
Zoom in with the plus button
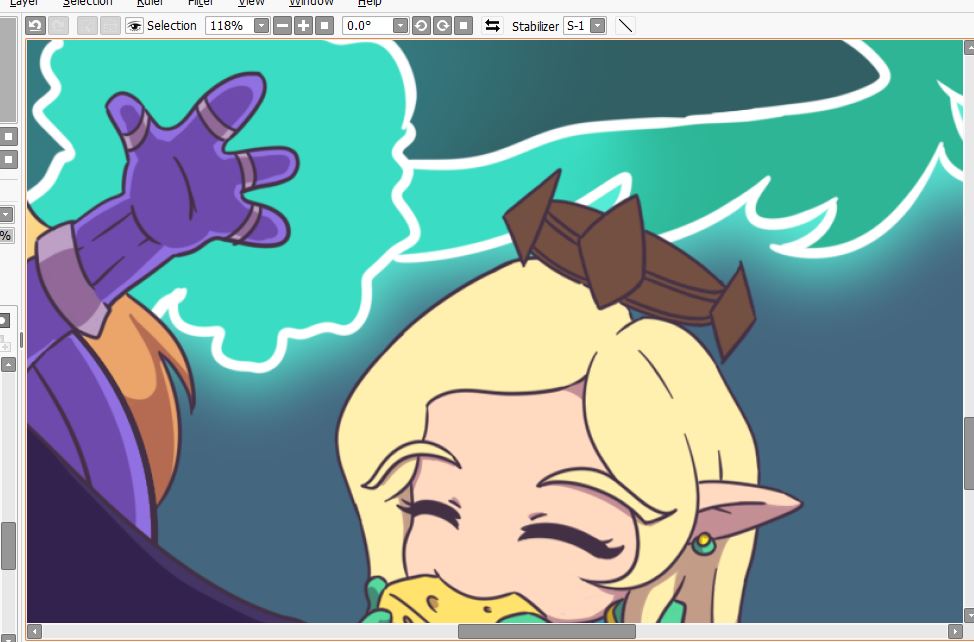tap(304, 25)
